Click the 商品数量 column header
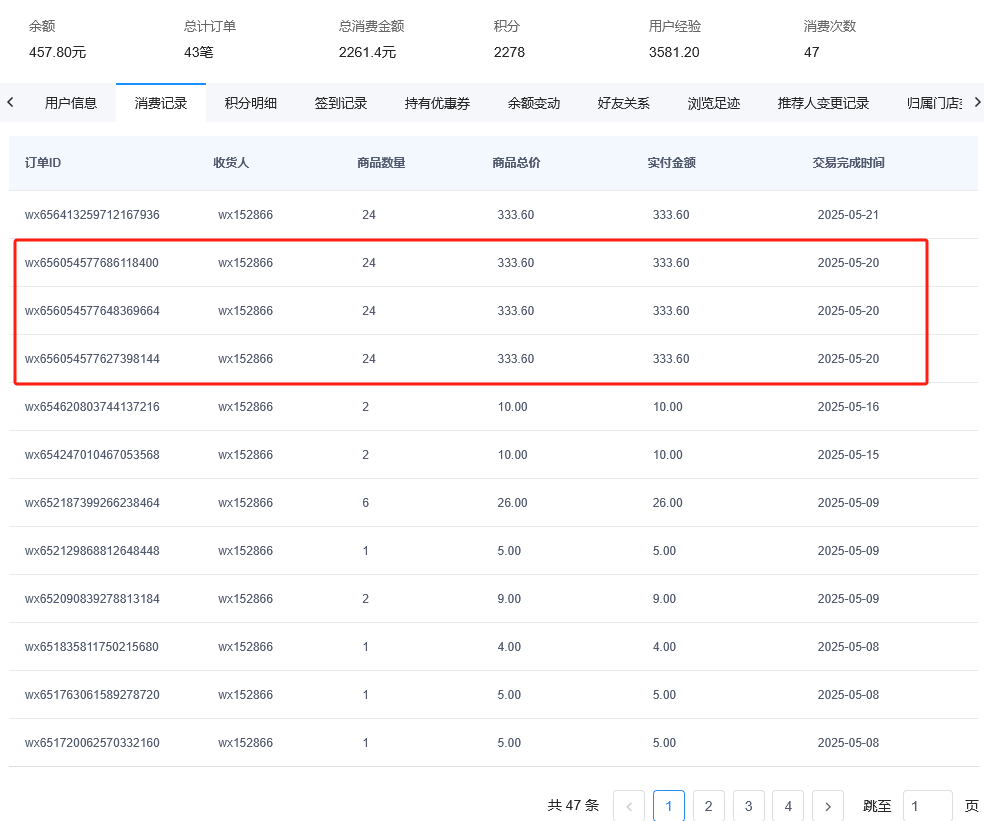Screen dimensions: 984x821 (x=381, y=163)
